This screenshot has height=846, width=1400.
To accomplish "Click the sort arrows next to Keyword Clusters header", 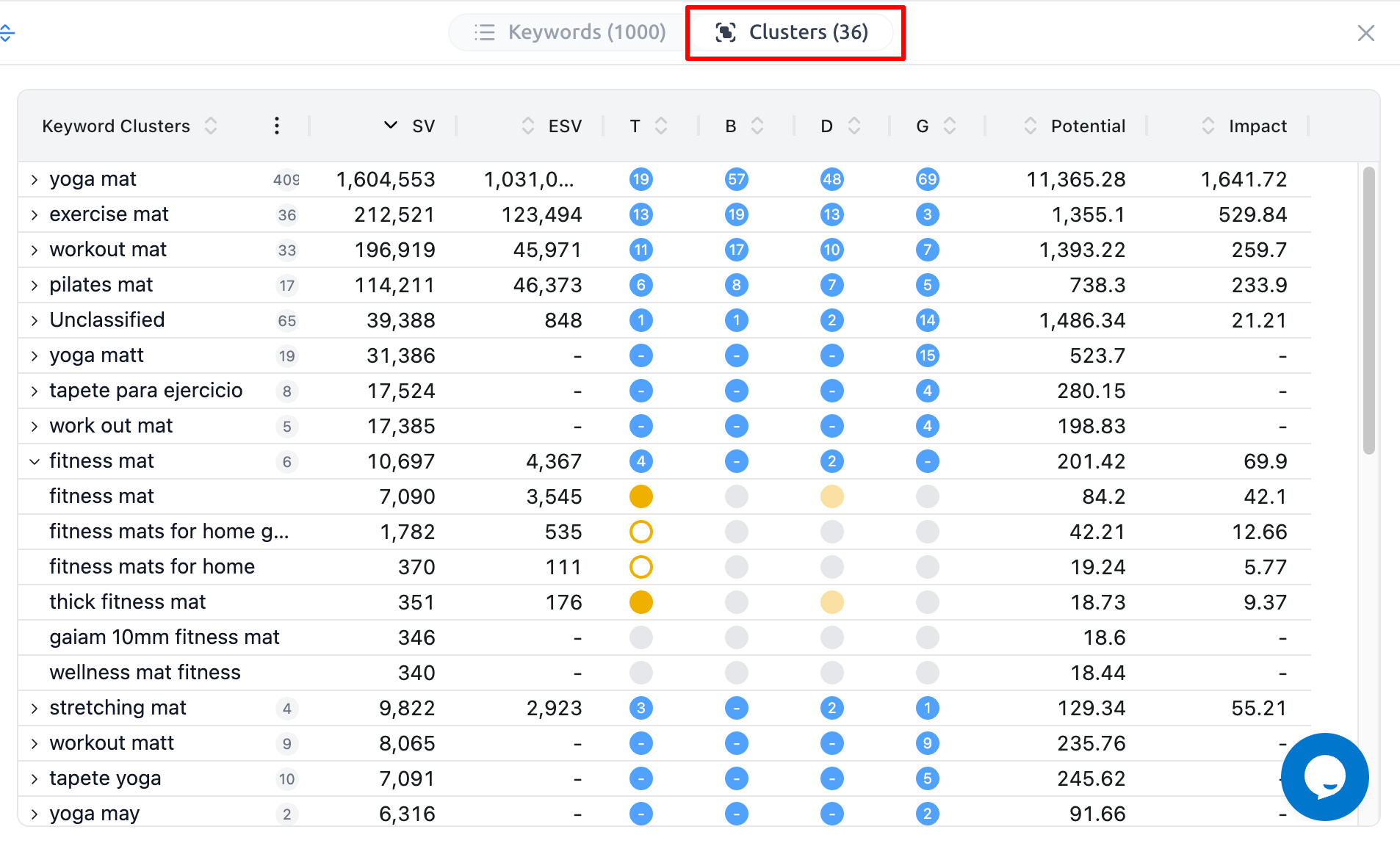I will click(211, 126).
